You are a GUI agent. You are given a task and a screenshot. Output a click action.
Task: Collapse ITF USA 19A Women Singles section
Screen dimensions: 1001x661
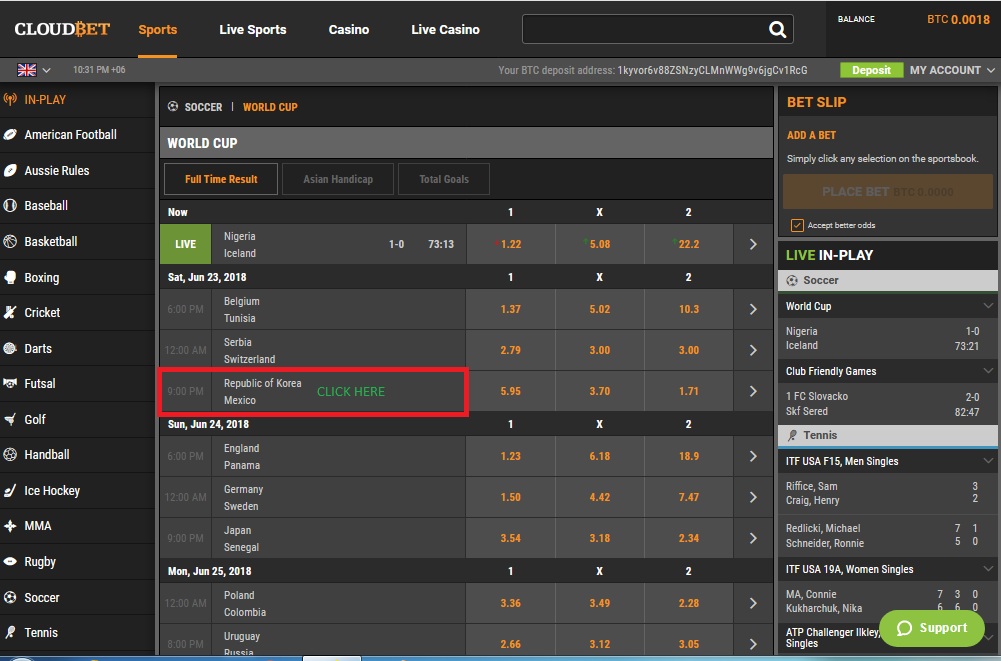click(988, 568)
